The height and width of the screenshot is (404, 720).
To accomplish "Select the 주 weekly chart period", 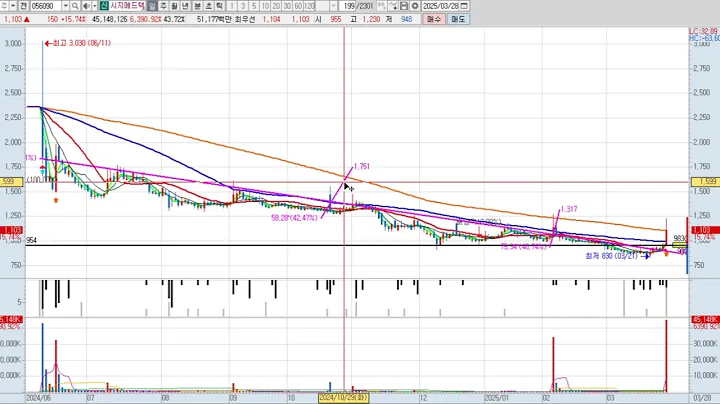I will coord(163,6).
